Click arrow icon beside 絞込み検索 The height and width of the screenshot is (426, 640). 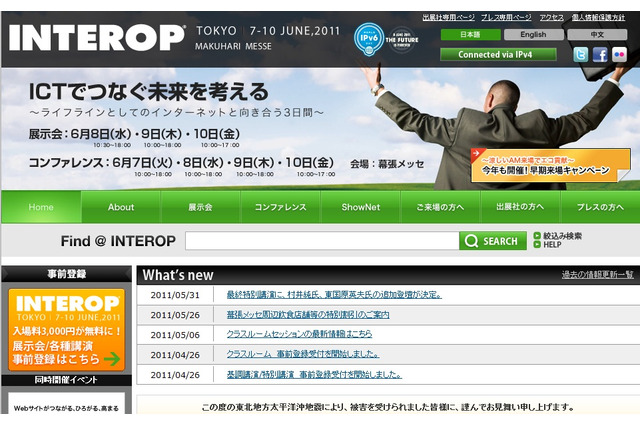coord(537,235)
